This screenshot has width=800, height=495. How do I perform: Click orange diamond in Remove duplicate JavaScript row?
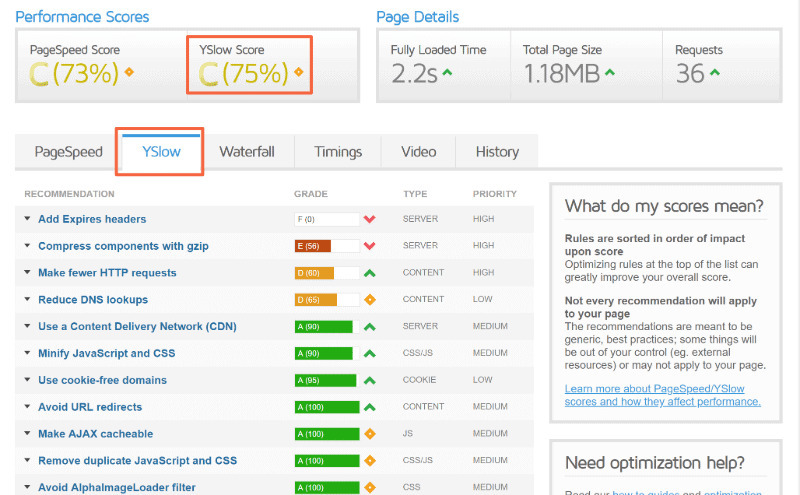tap(370, 460)
